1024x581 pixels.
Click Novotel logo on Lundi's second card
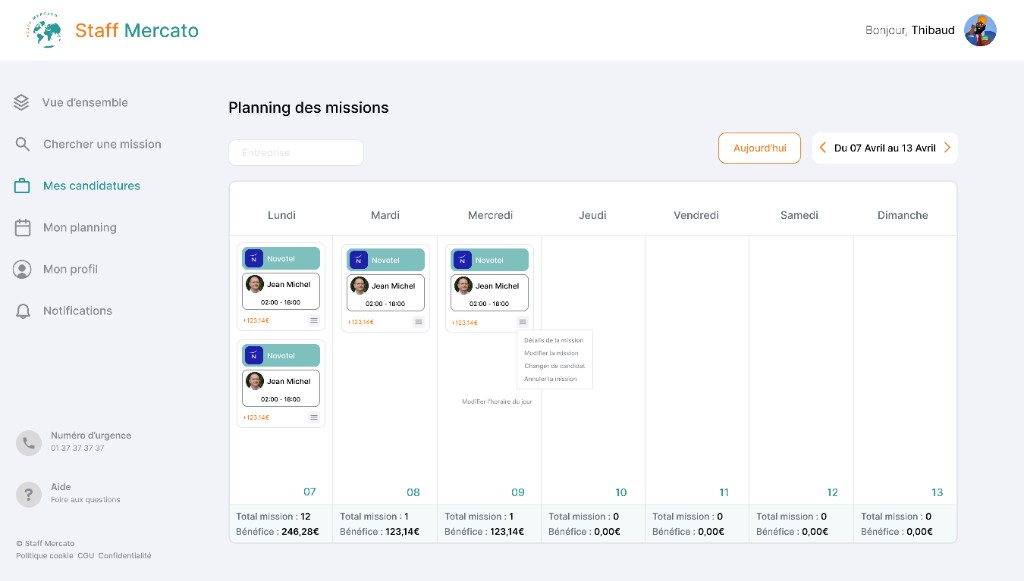point(254,355)
